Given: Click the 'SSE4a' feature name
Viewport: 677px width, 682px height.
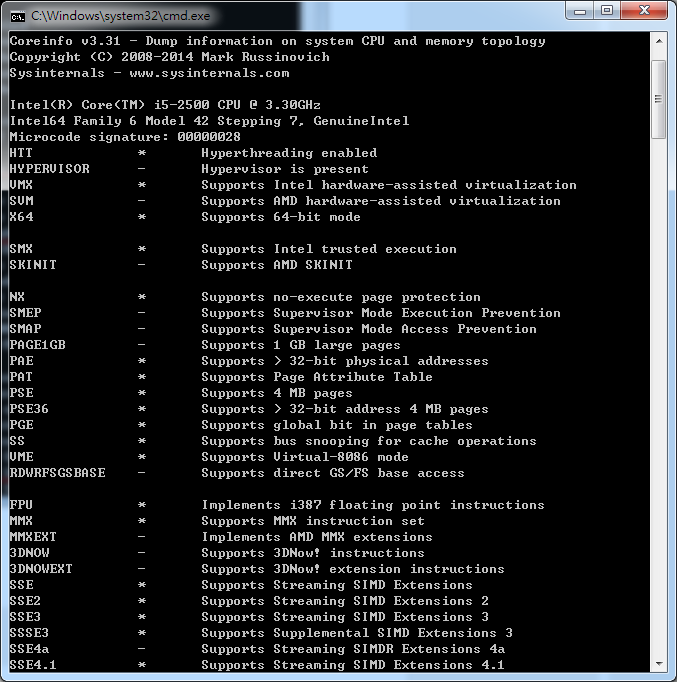Looking at the screenshot, I should coord(29,649).
